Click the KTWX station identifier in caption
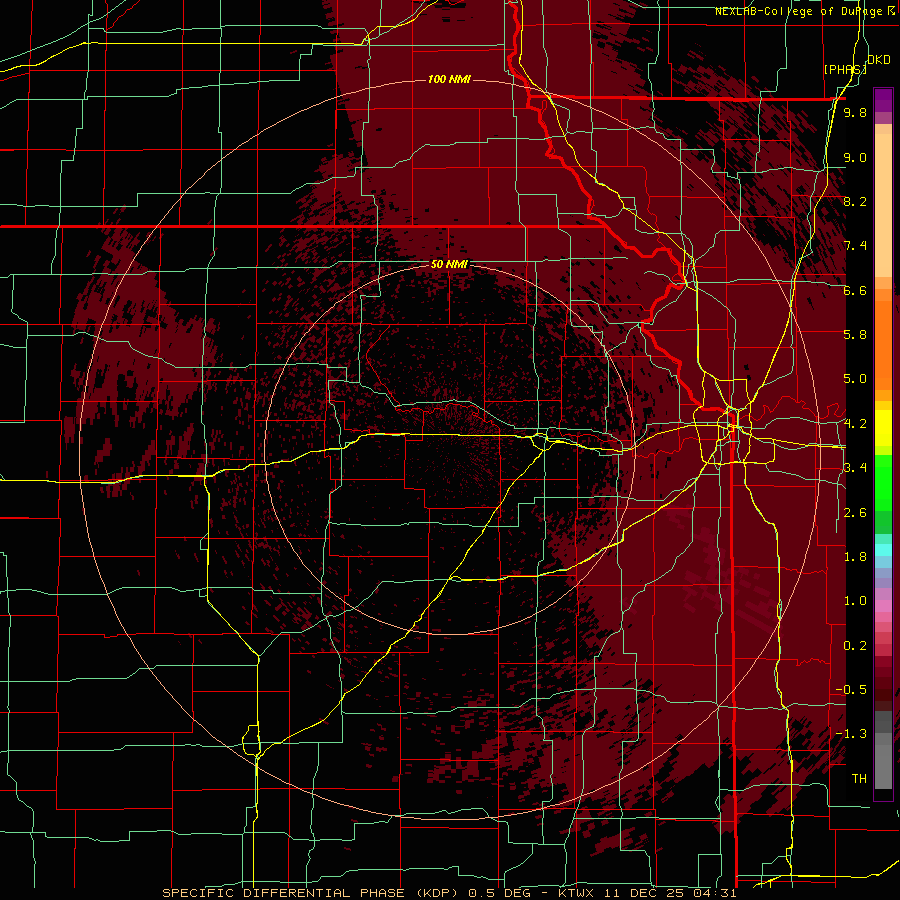This screenshot has height=900, width=900. [576, 893]
